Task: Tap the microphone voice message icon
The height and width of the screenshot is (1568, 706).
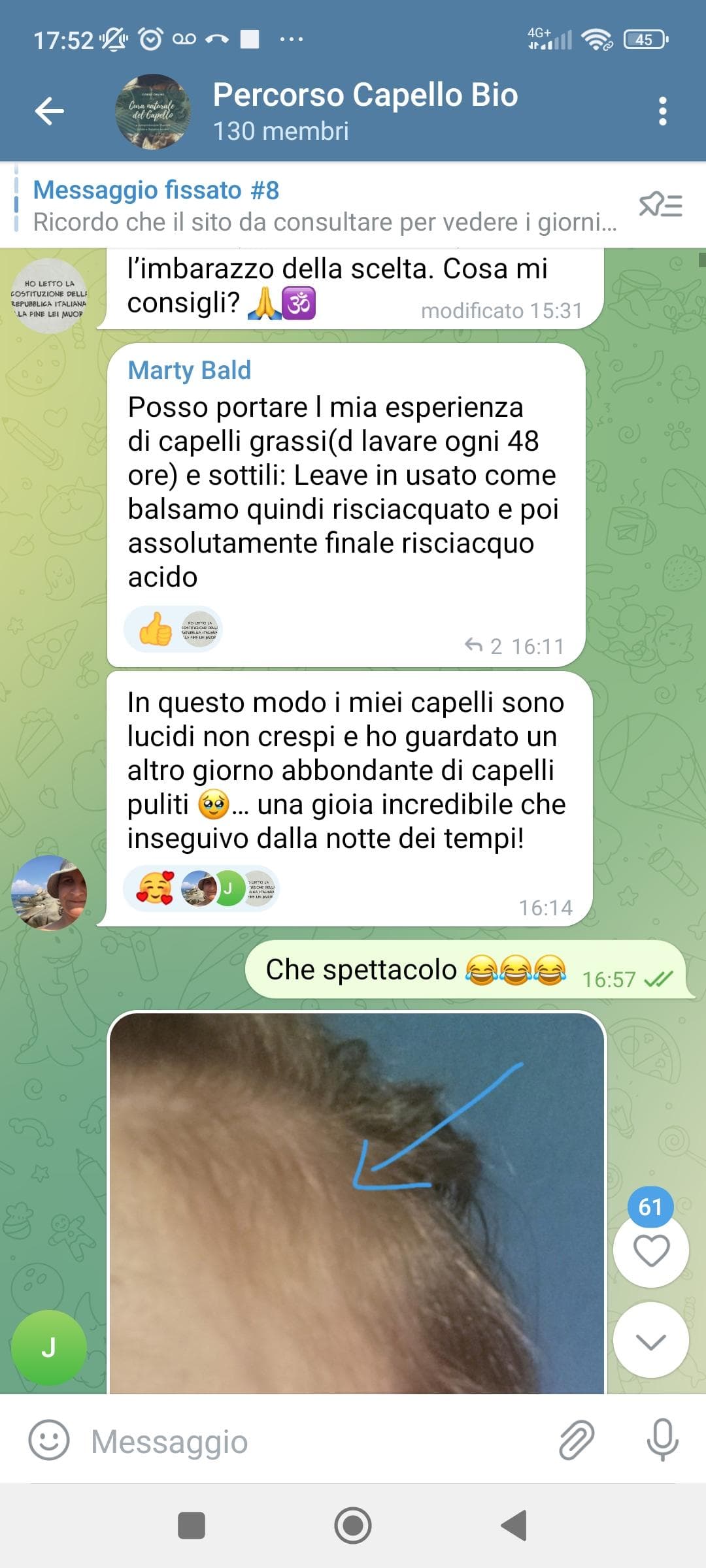Action: click(x=662, y=1440)
